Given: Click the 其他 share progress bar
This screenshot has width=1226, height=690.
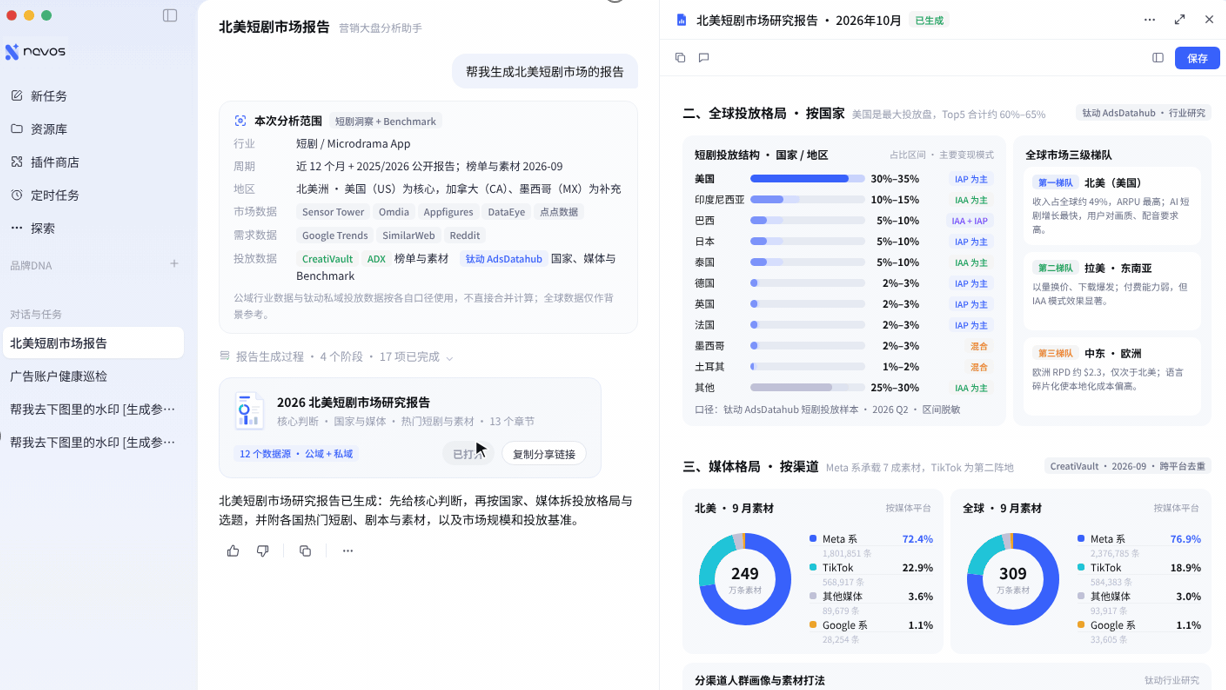Looking at the screenshot, I should coord(807,388).
